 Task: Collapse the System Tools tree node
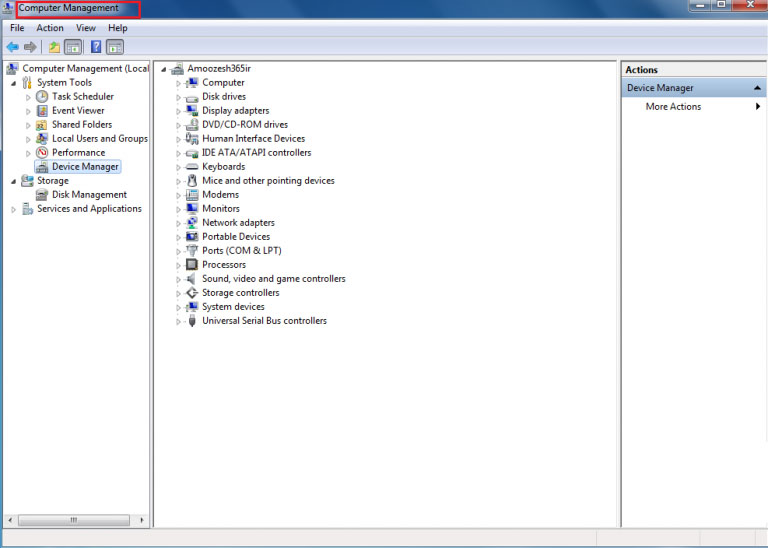(14, 83)
